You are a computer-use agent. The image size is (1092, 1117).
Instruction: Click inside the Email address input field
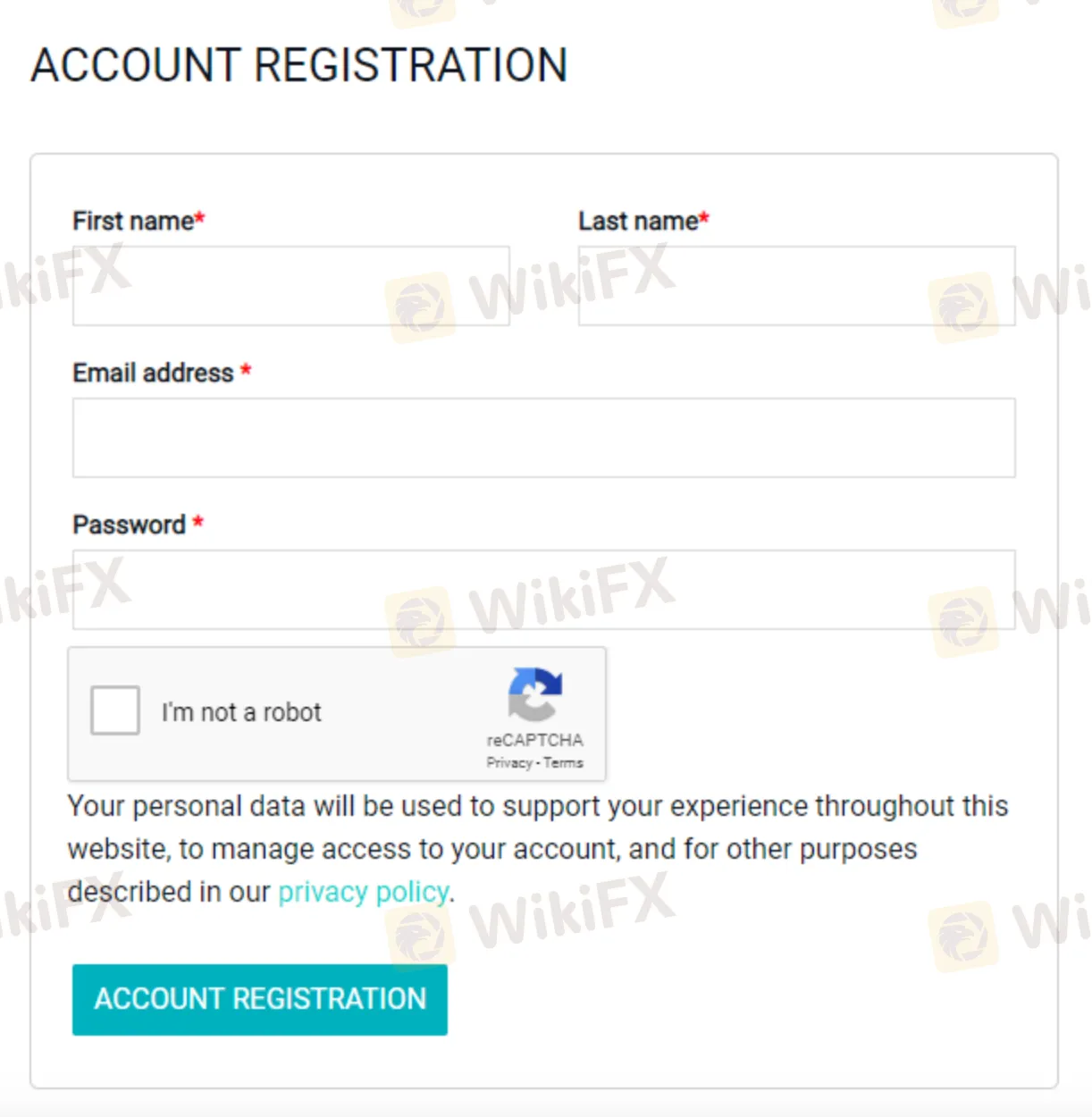click(542, 438)
